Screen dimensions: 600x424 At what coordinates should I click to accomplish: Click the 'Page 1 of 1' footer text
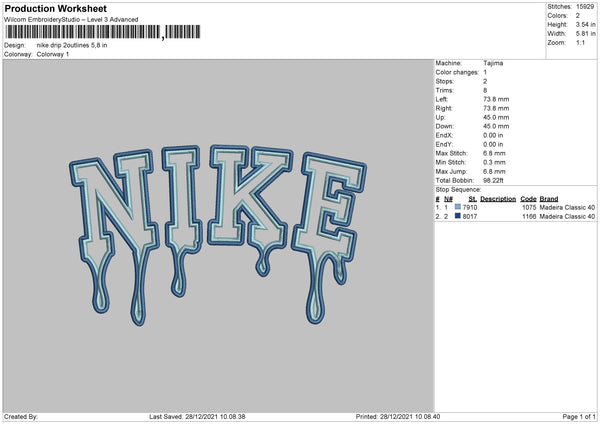pyautogui.click(x=579, y=417)
